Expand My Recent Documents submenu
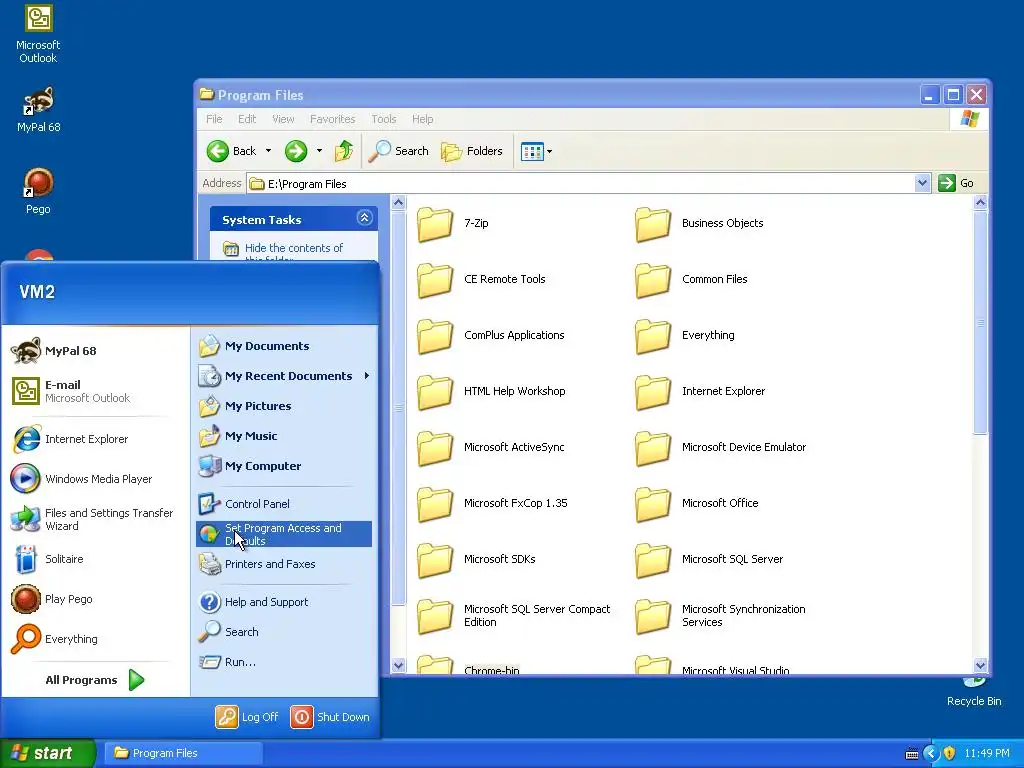 tap(284, 376)
